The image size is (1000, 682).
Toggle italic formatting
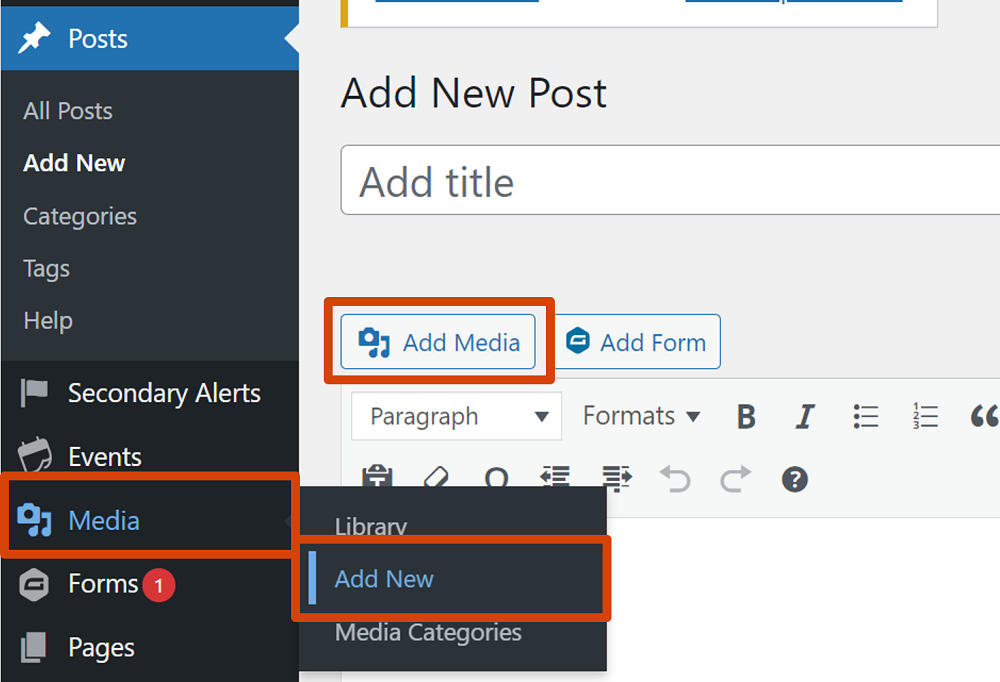pyautogui.click(x=805, y=417)
